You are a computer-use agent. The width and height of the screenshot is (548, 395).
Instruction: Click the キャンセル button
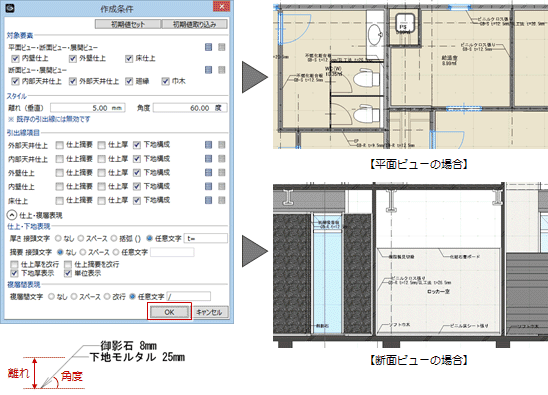(209, 312)
